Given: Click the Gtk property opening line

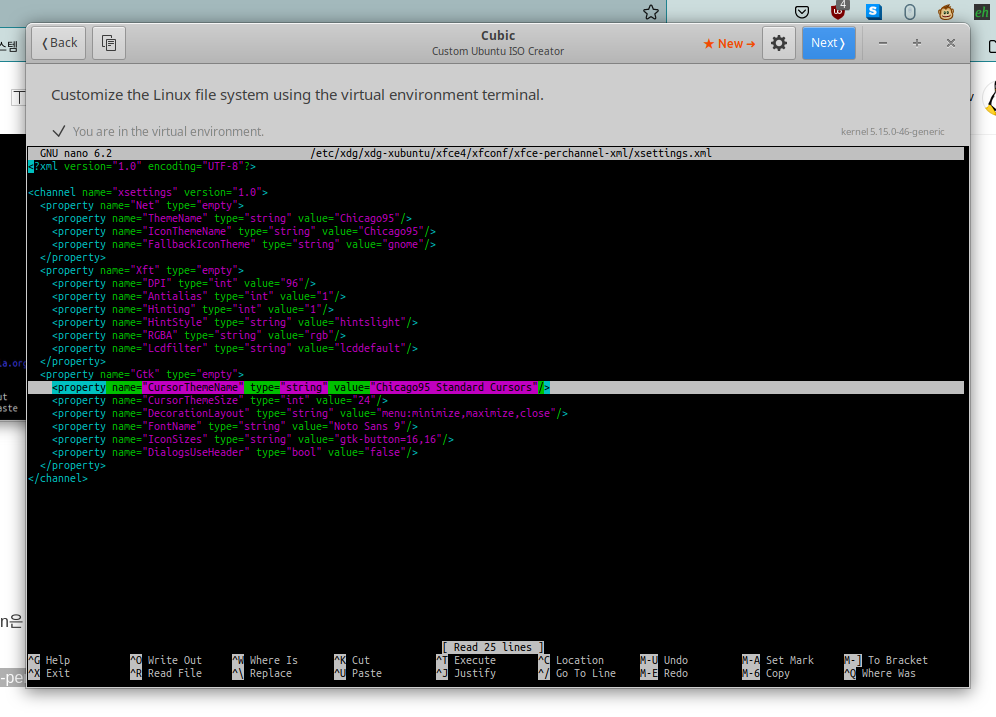Looking at the screenshot, I should click(142, 375).
